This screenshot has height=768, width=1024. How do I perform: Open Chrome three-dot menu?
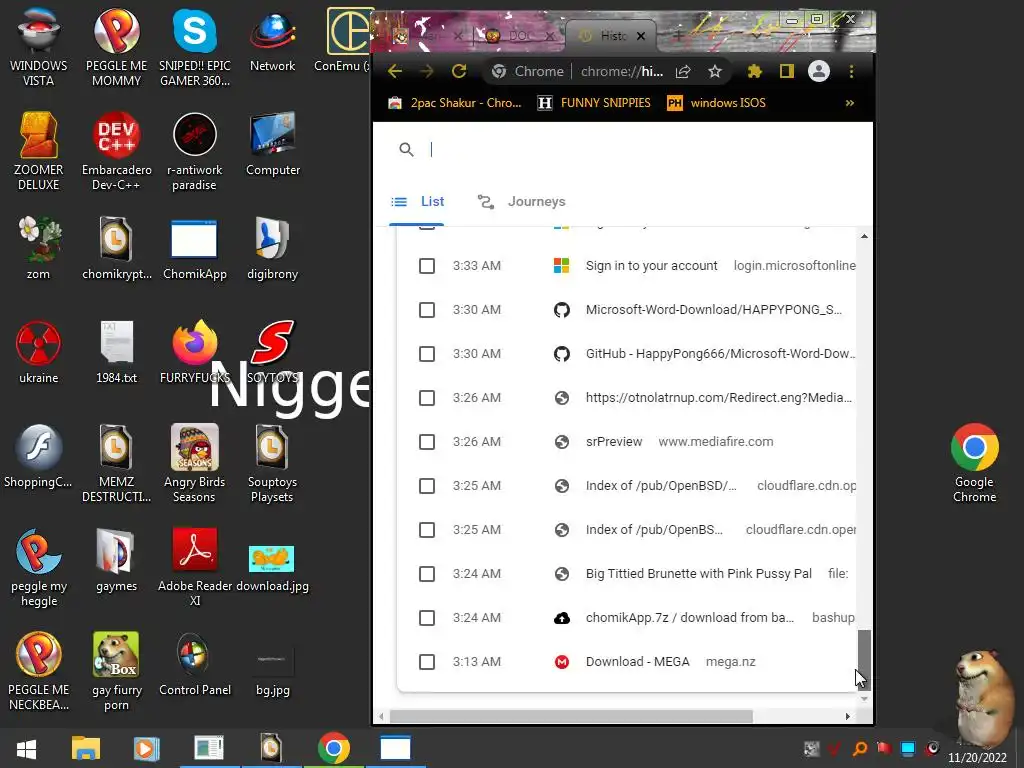pos(851,71)
